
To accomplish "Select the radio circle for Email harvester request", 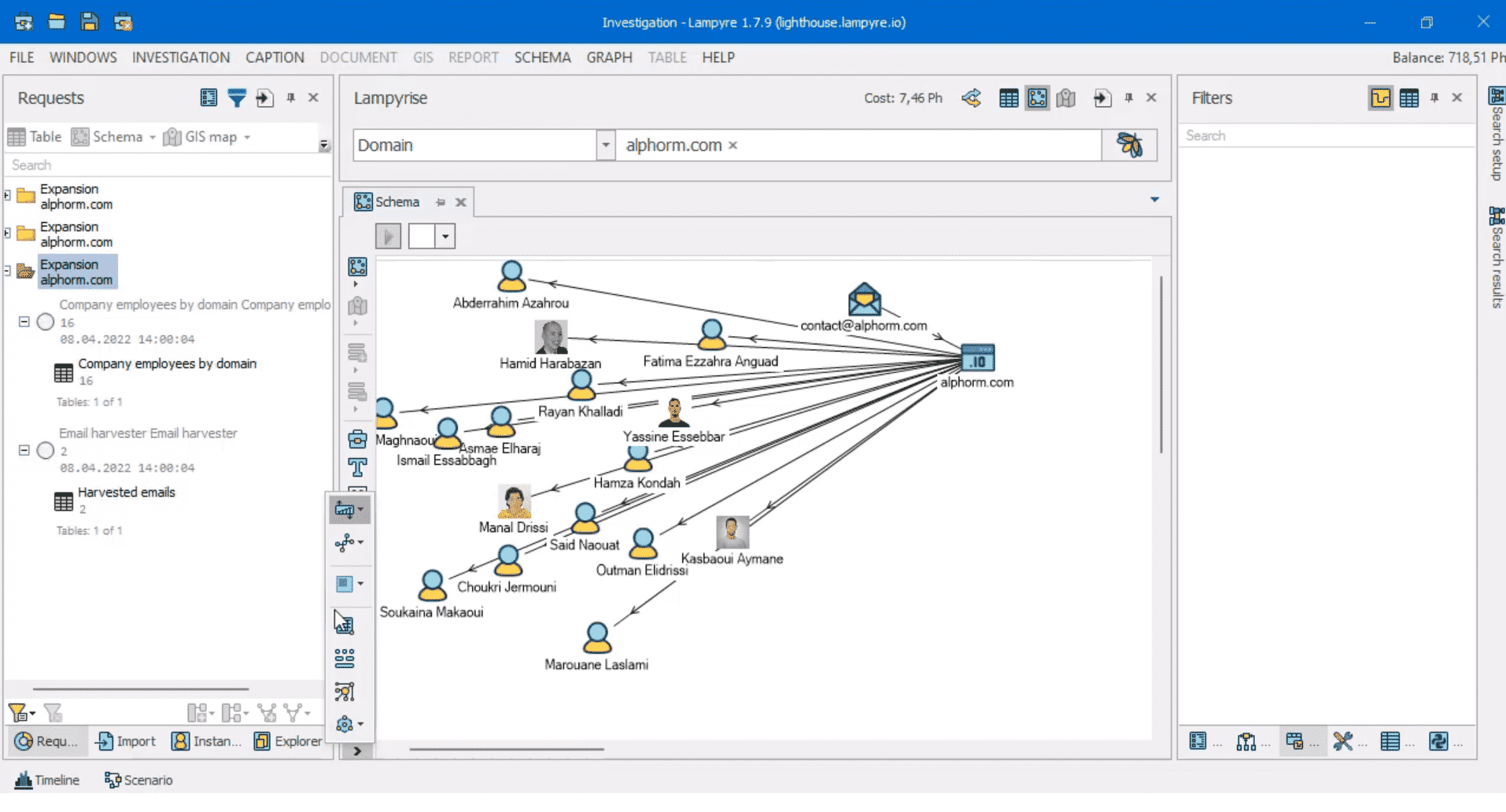I will [x=46, y=450].
